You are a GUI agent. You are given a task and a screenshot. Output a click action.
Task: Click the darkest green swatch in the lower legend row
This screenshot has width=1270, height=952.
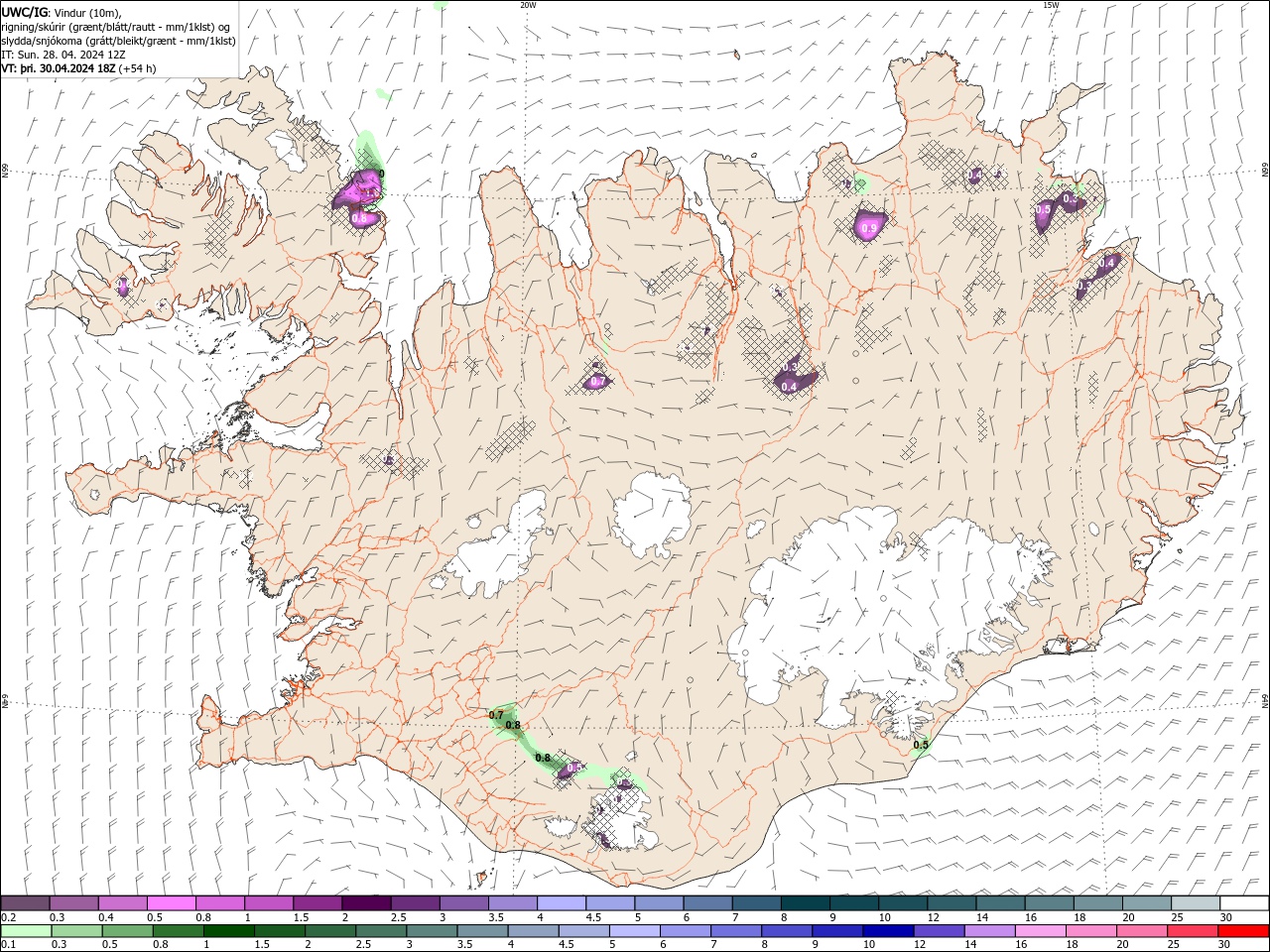tap(229, 931)
